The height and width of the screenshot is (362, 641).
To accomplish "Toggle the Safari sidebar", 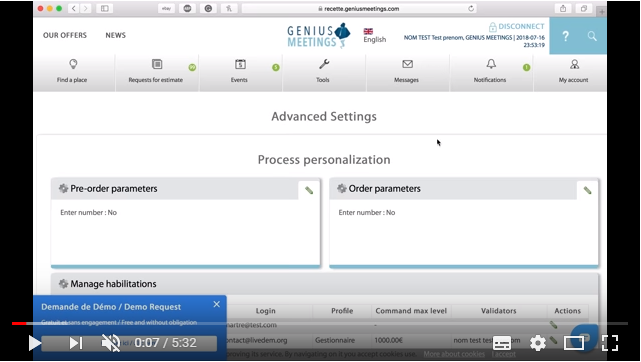I will 105,8.
